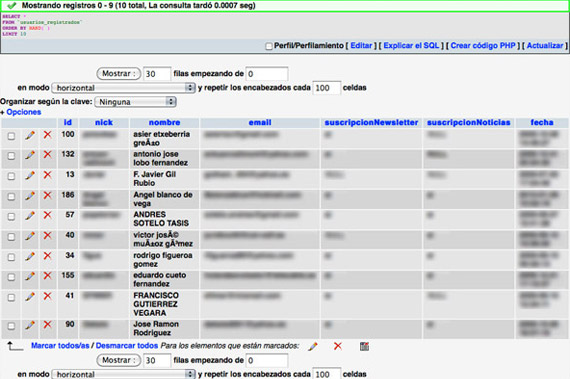
Task: Open the bottom 'en modo' horizontal dropdown
Action: [x=124, y=374]
